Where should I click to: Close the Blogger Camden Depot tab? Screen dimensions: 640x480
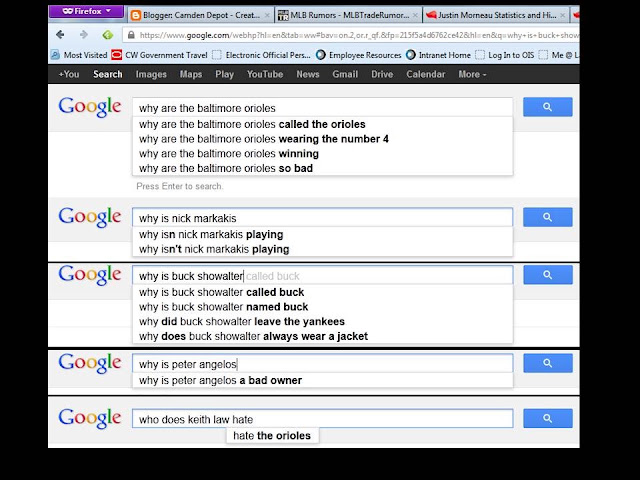click(x=267, y=16)
